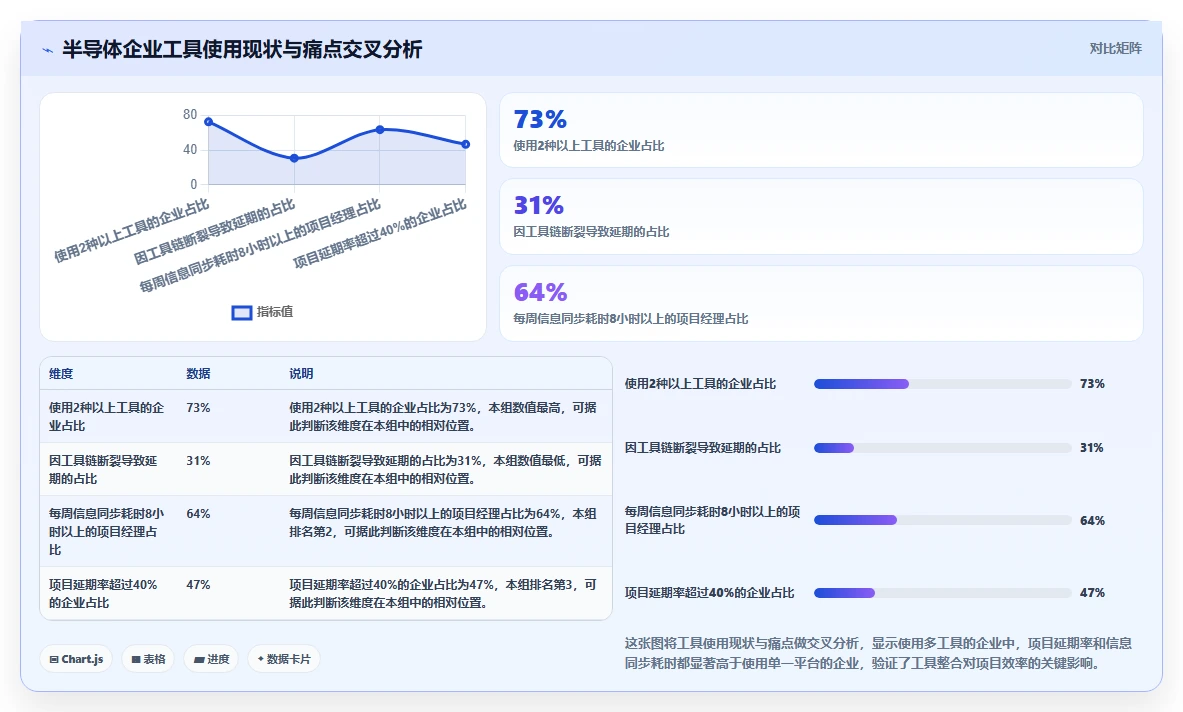
Task: Click the table description containing 本组数值最低
Action: [445, 469]
